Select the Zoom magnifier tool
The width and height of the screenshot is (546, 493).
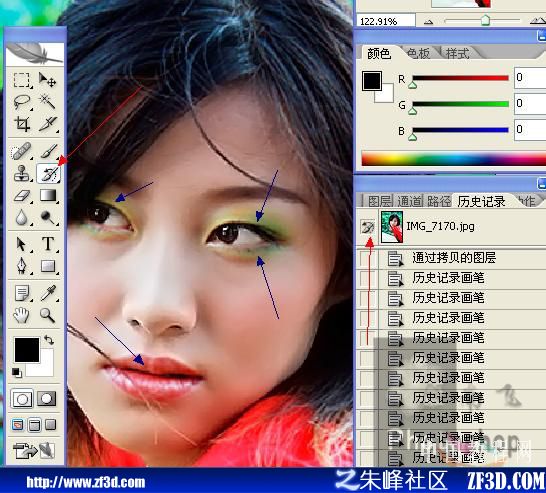[x=47, y=315]
